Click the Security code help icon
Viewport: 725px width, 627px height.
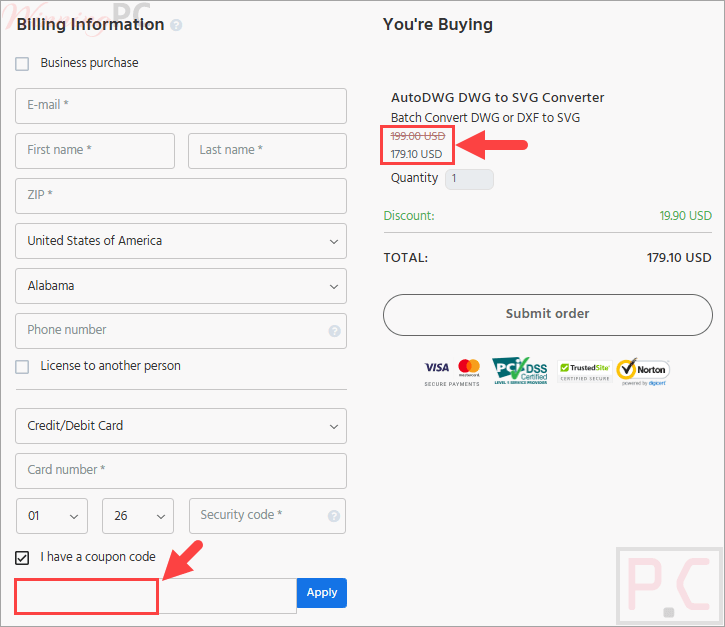pyautogui.click(x=333, y=516)
